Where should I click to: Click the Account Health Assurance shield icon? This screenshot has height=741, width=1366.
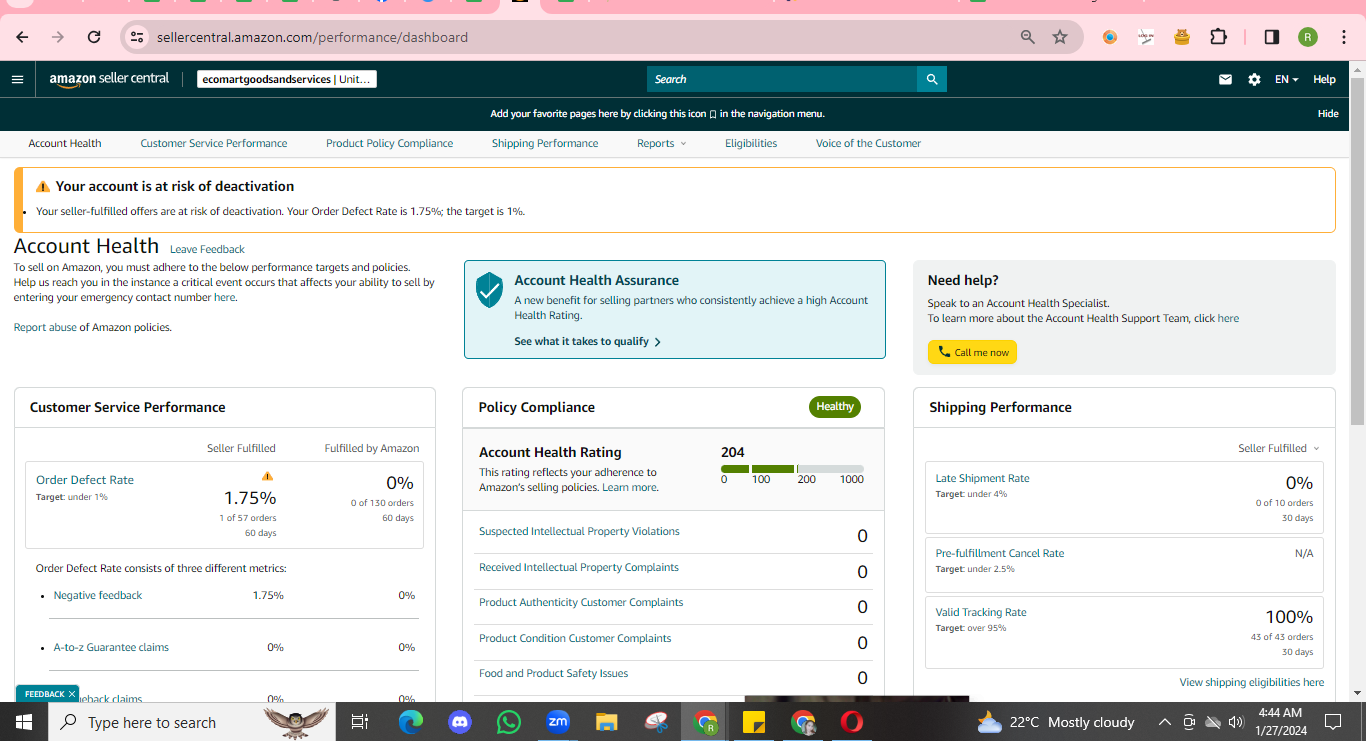pos(489,290)
